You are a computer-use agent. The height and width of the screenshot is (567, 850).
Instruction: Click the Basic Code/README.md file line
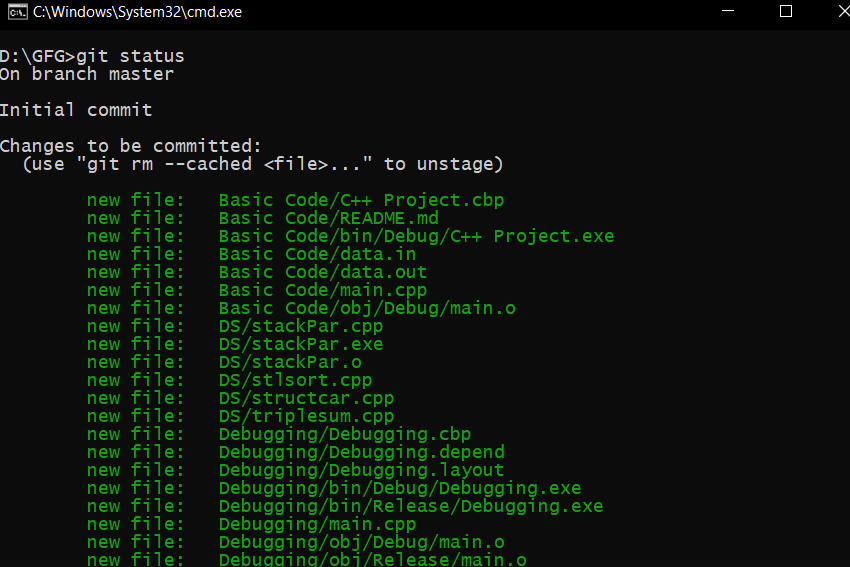click(x=328, y=218)
